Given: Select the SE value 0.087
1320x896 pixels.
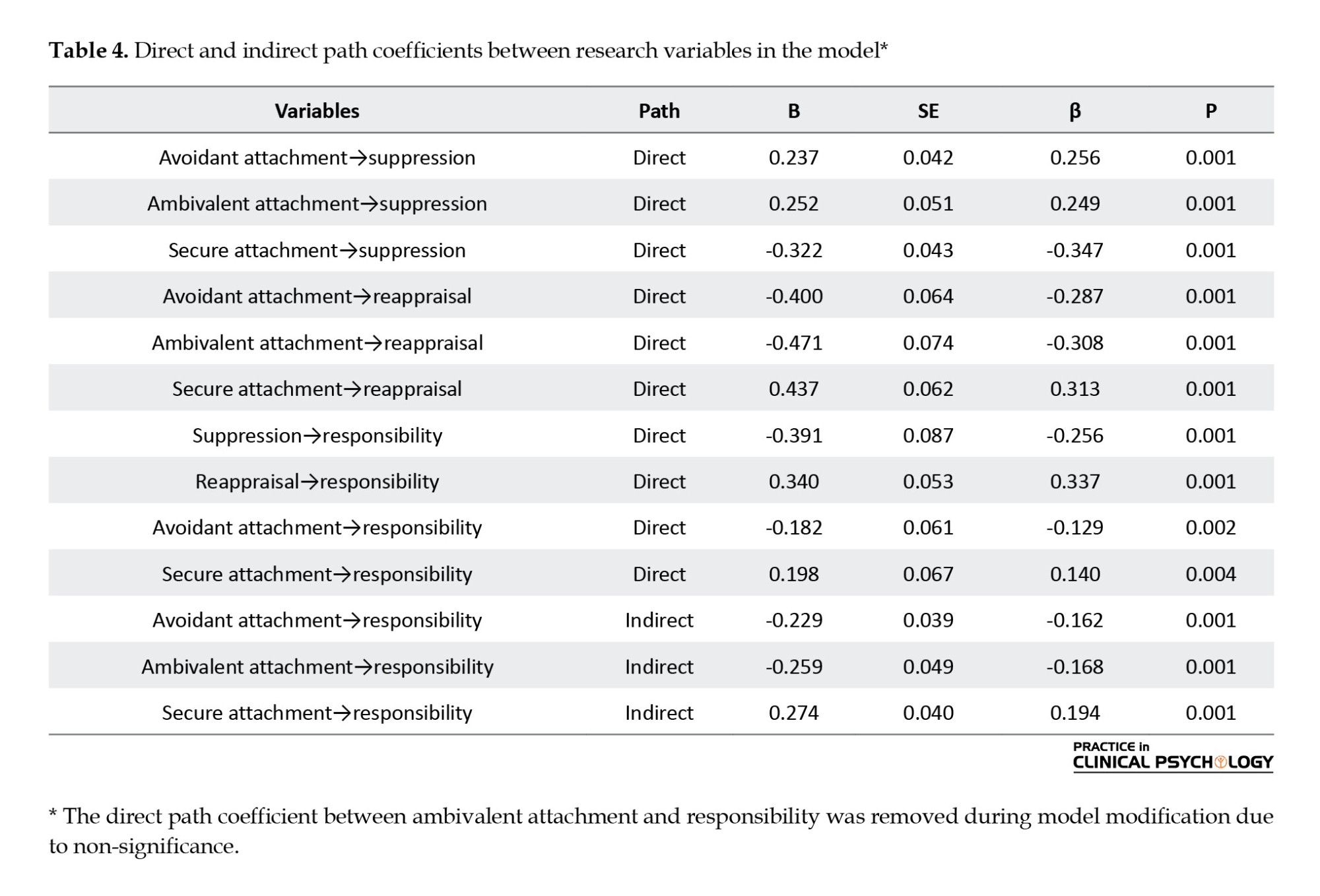Looking at the screenshot, I should click(927, 435).
